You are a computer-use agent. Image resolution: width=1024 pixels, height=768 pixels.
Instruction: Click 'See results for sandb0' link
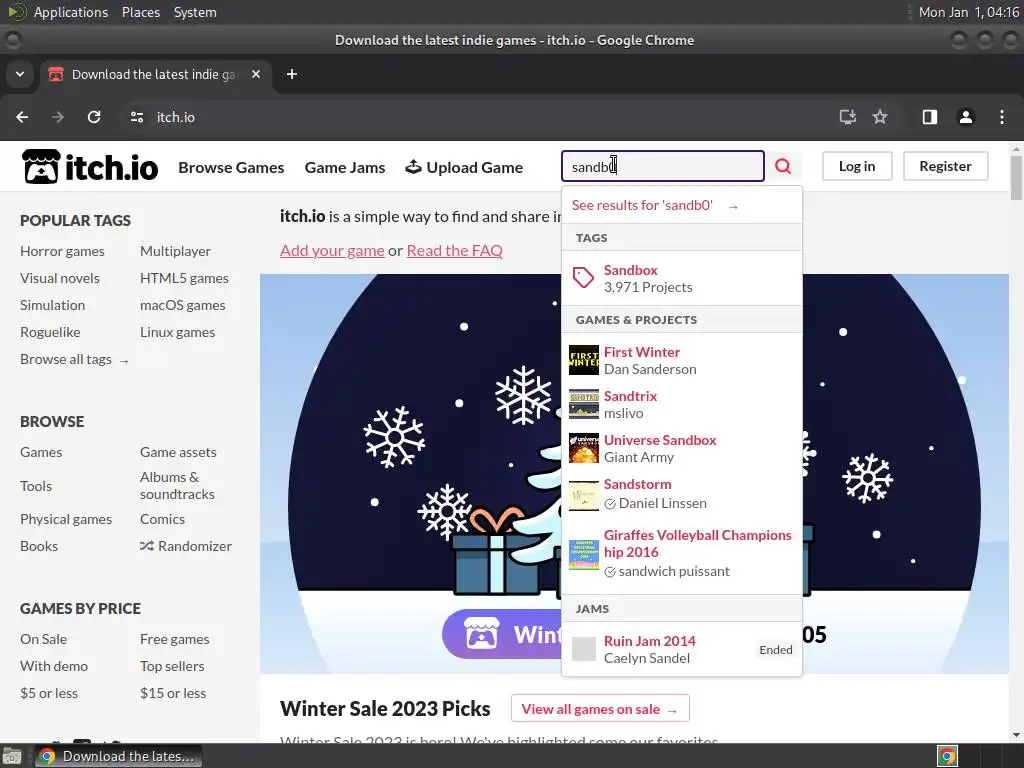tap(655, 205)
